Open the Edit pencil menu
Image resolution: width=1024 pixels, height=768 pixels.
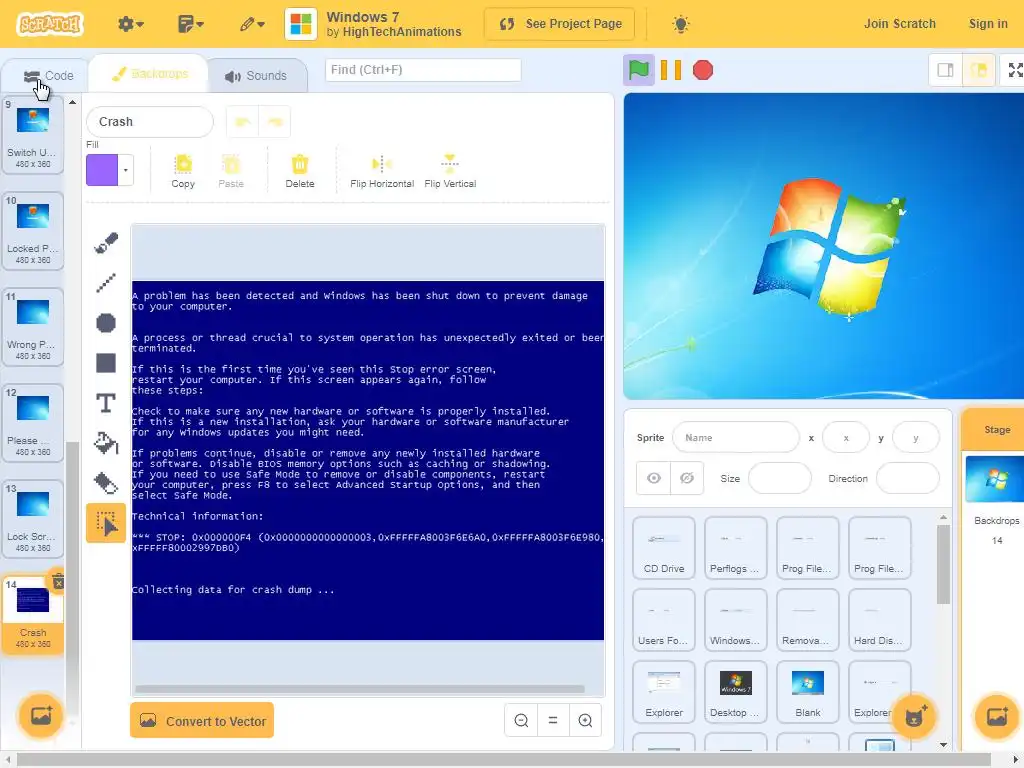pyautogui.click(x=251, y=24)
